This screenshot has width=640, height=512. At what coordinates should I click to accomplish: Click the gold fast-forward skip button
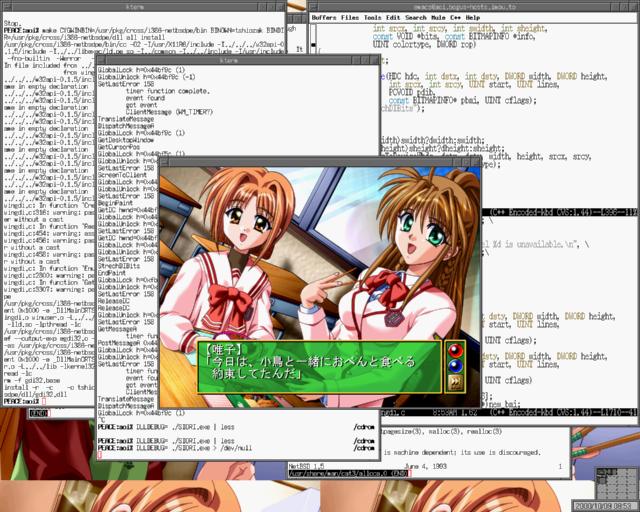[455, 382]
